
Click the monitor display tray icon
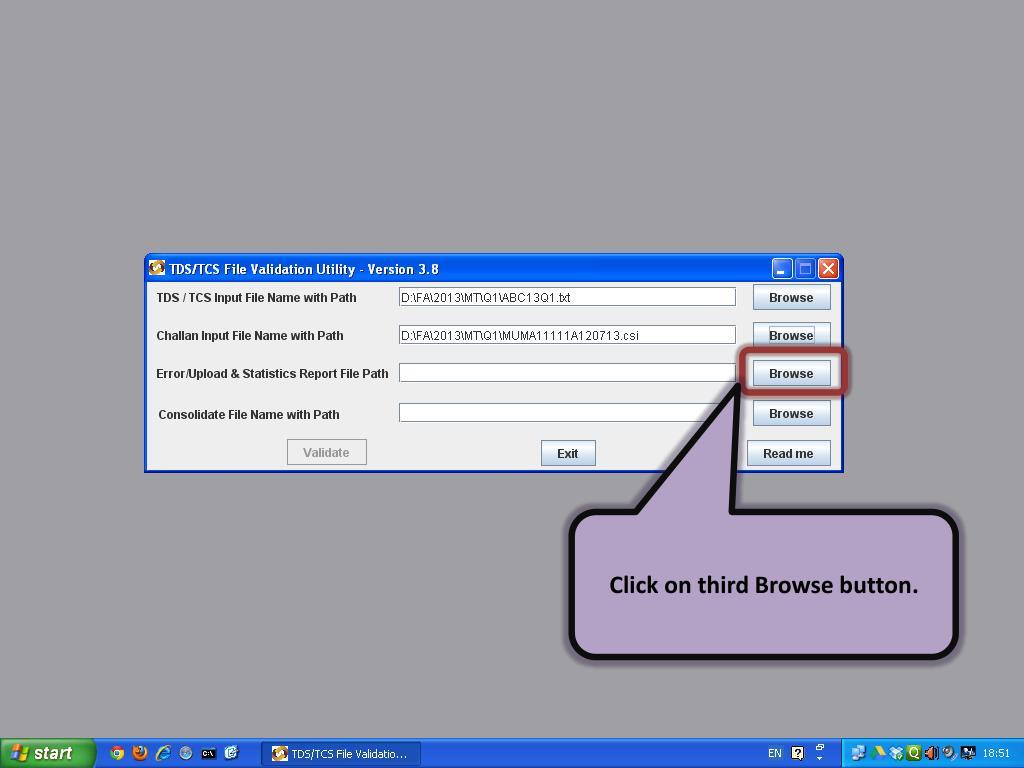968,753
